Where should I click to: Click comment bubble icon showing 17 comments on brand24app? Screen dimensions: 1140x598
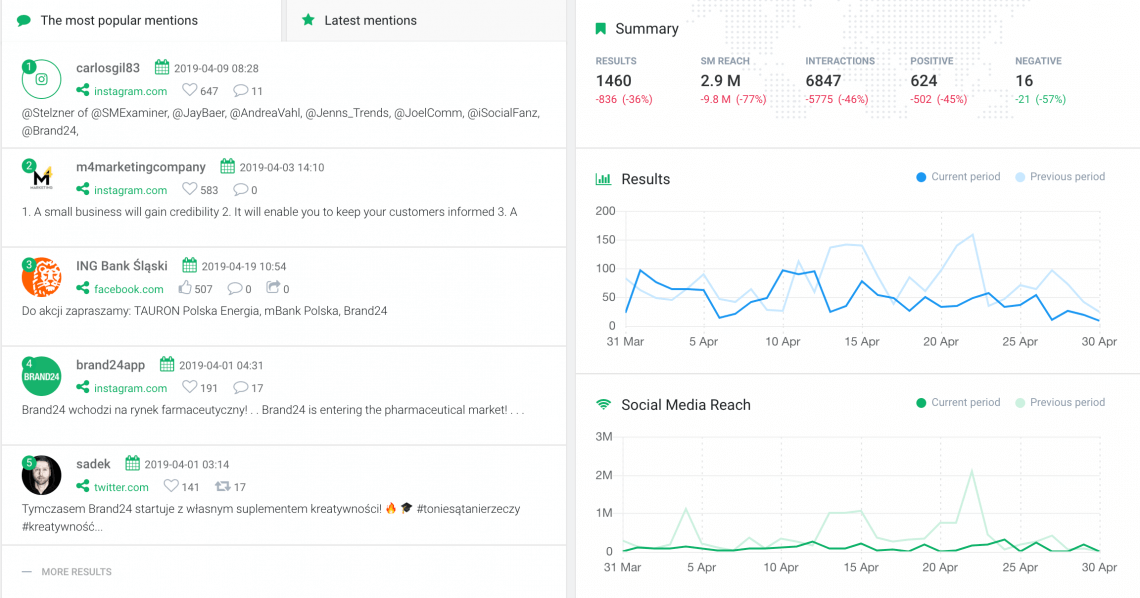coord(241,387)
